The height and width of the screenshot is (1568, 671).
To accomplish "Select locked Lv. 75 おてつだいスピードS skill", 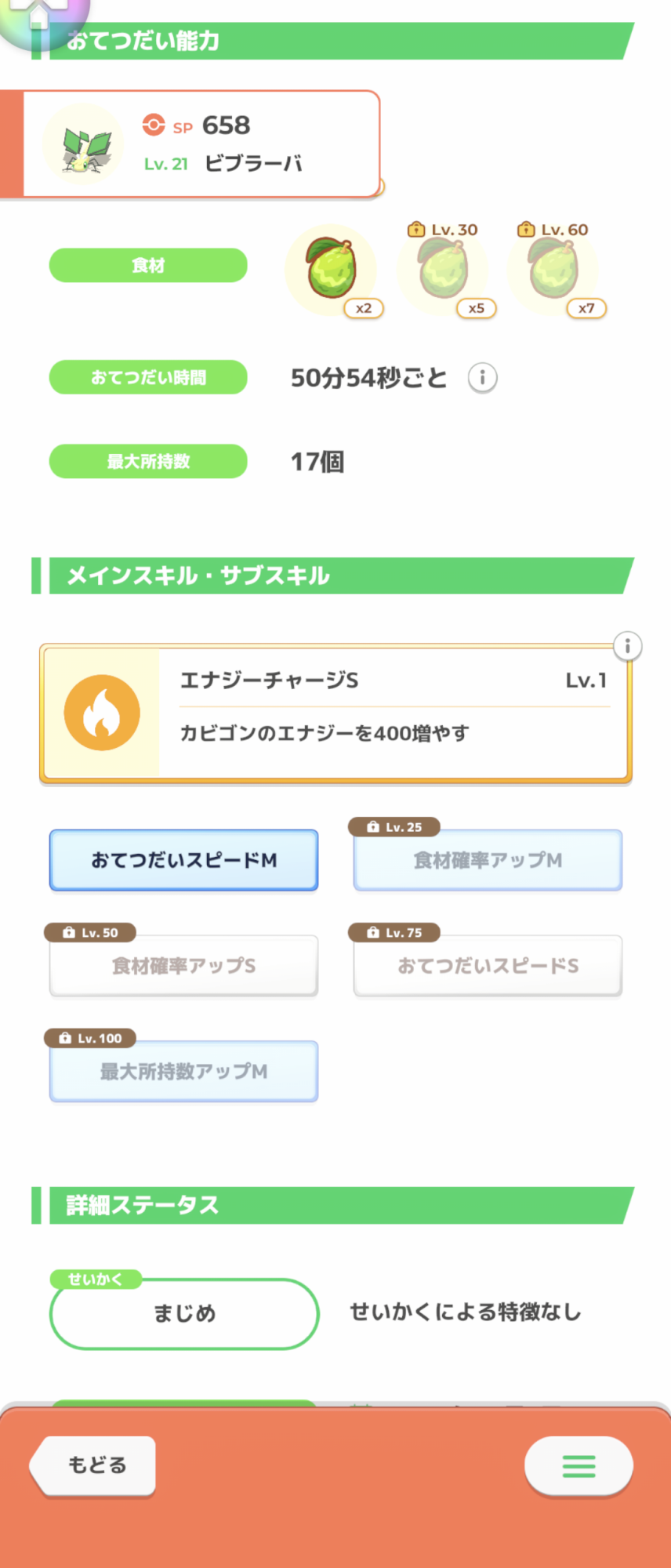I will click(488, 966).
